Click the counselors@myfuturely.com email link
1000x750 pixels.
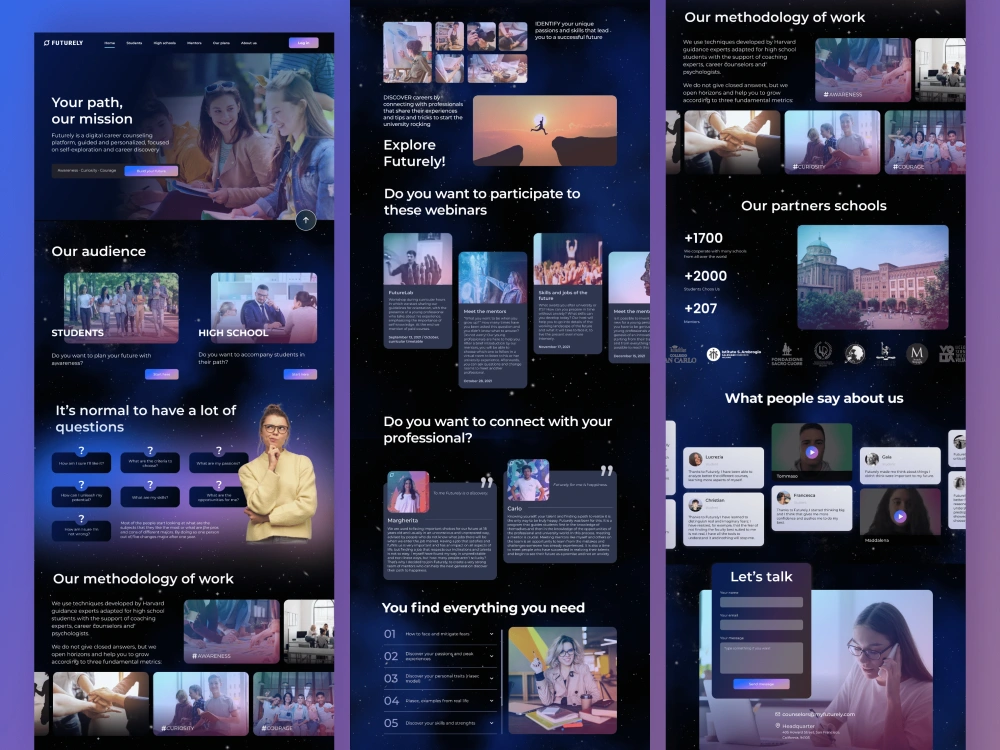pyautogui.click(x=818, y=714)
